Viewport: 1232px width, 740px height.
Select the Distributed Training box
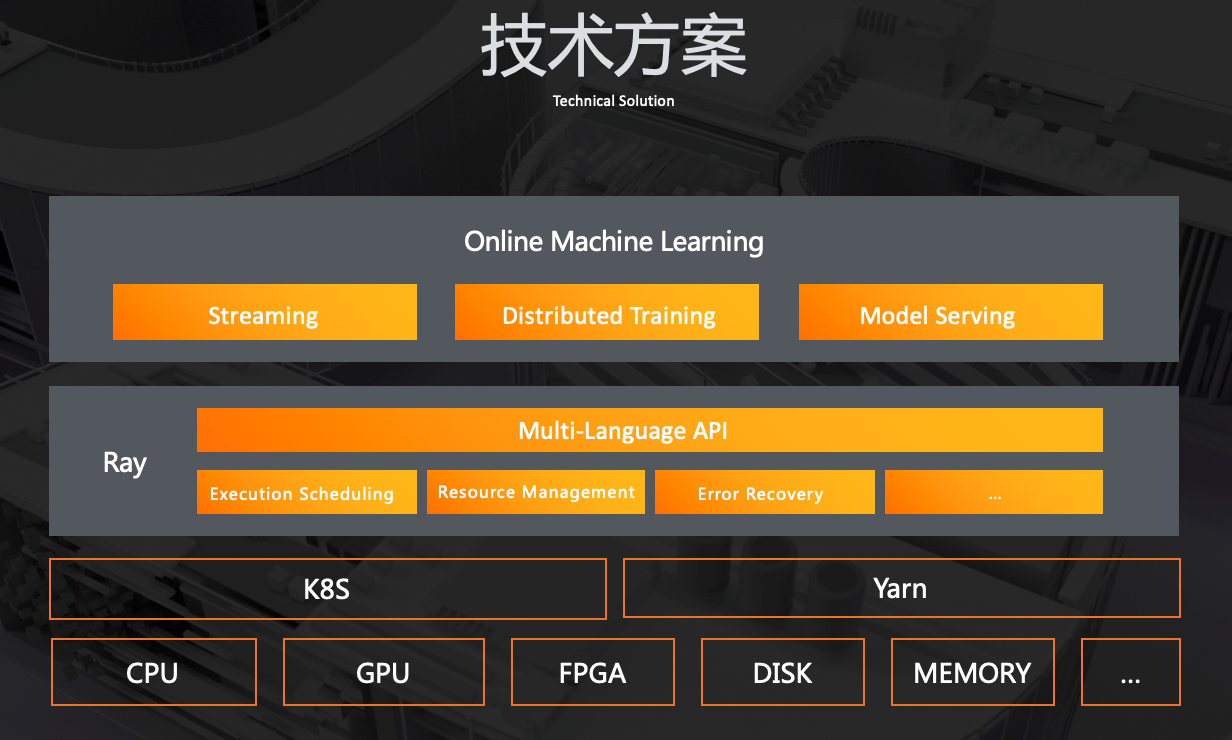tap(607, 312)
